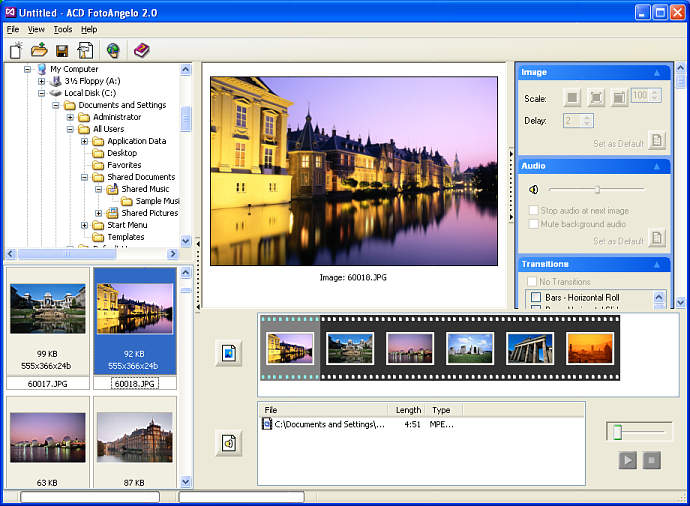690x506 pixels.
Task: Adjust the audio volume slider
Action: 597,189
